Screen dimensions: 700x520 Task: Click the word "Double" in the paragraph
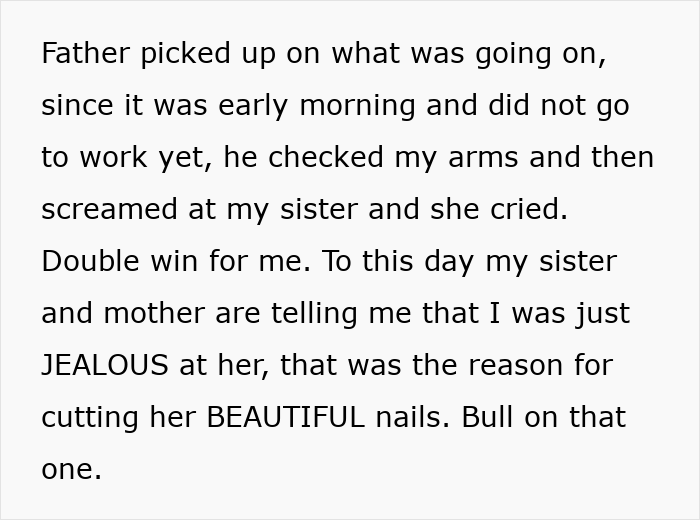coord(94,261)
